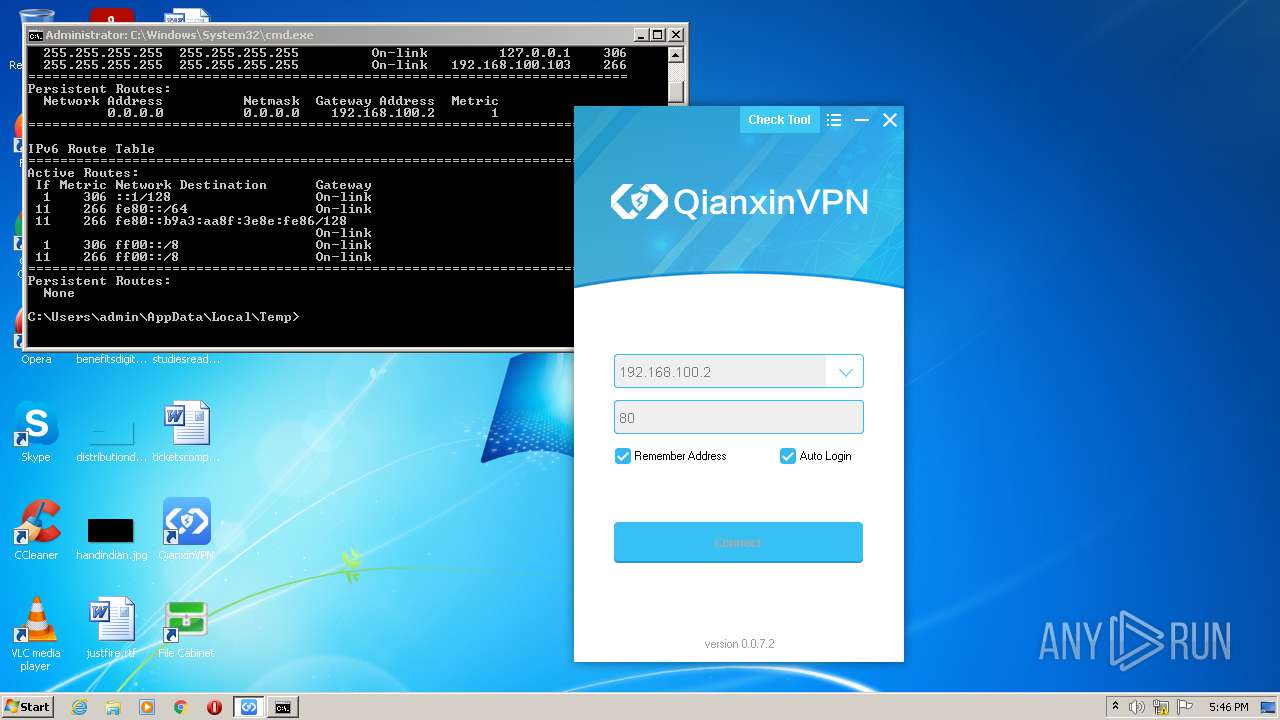1280x720 pixels.
Task: Open the Windows Start menu
Action: point(28,707)
